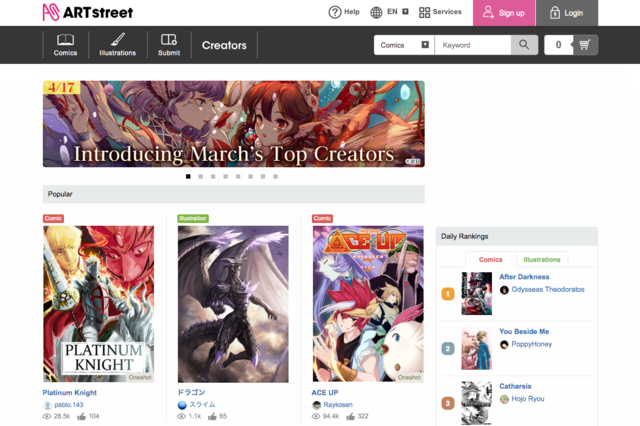The width and height of the screenshot is (640, 426).
Task: Click the Keyword search input field
Action: tap(473, 45)
